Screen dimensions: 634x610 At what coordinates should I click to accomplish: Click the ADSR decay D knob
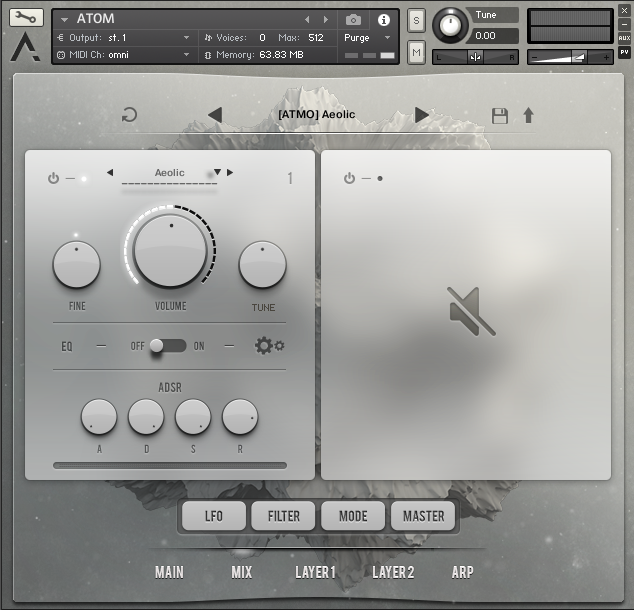tap(146, 417)
